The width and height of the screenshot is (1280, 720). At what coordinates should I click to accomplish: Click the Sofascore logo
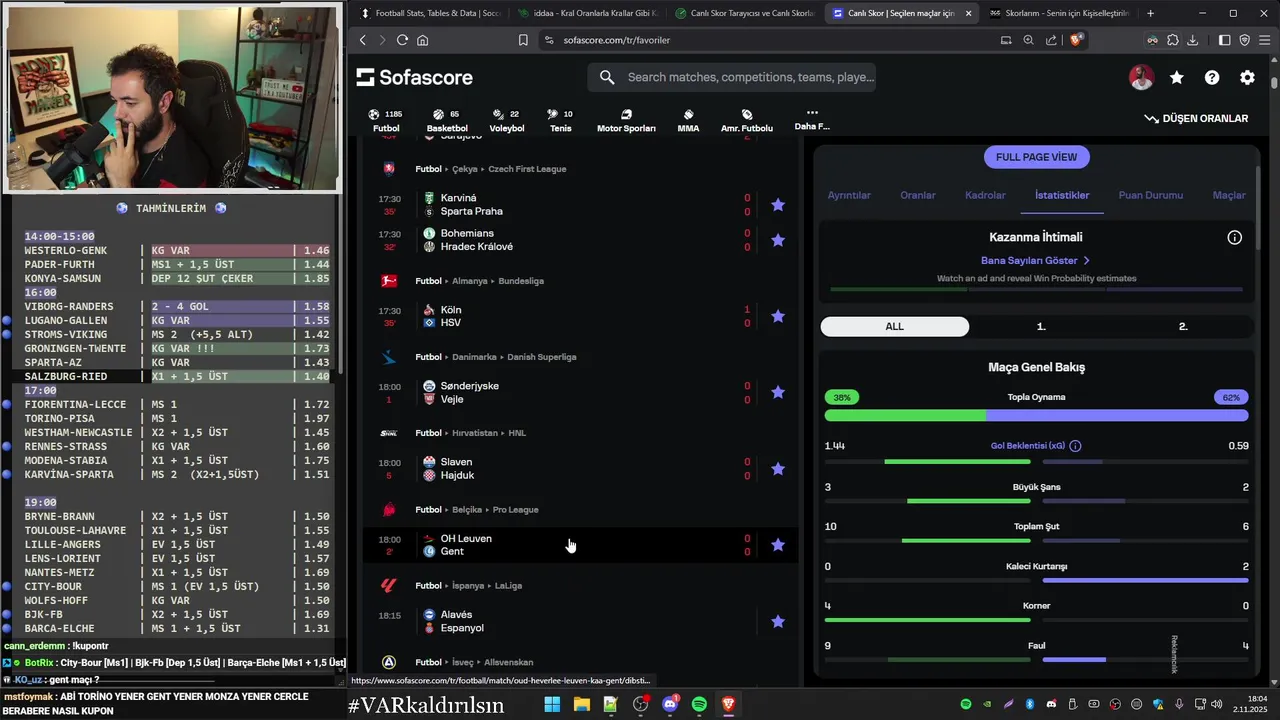click(x=415, y=78)
